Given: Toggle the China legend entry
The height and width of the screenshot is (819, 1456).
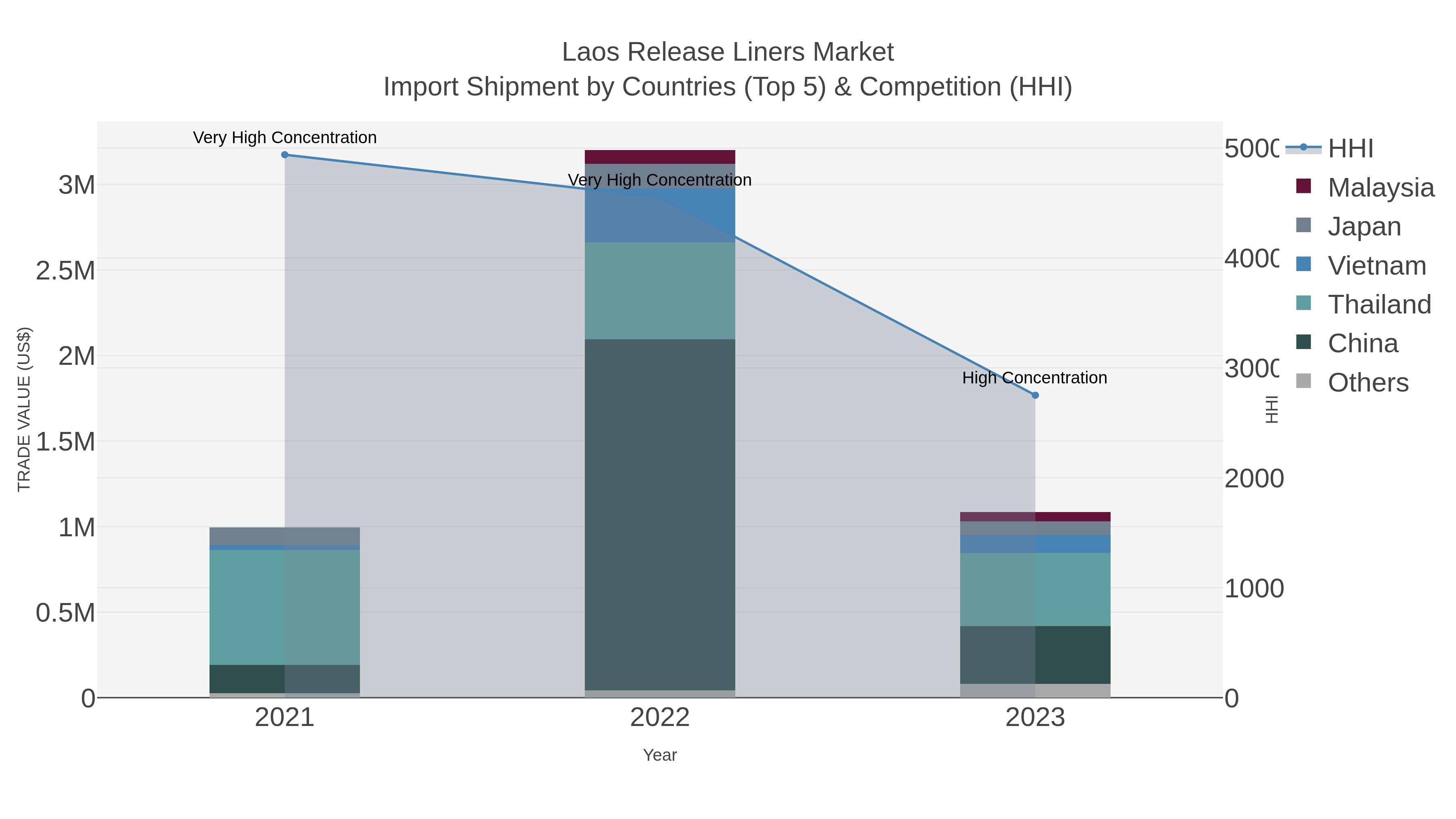Looking at the screenshot, I should [1347, 344].
